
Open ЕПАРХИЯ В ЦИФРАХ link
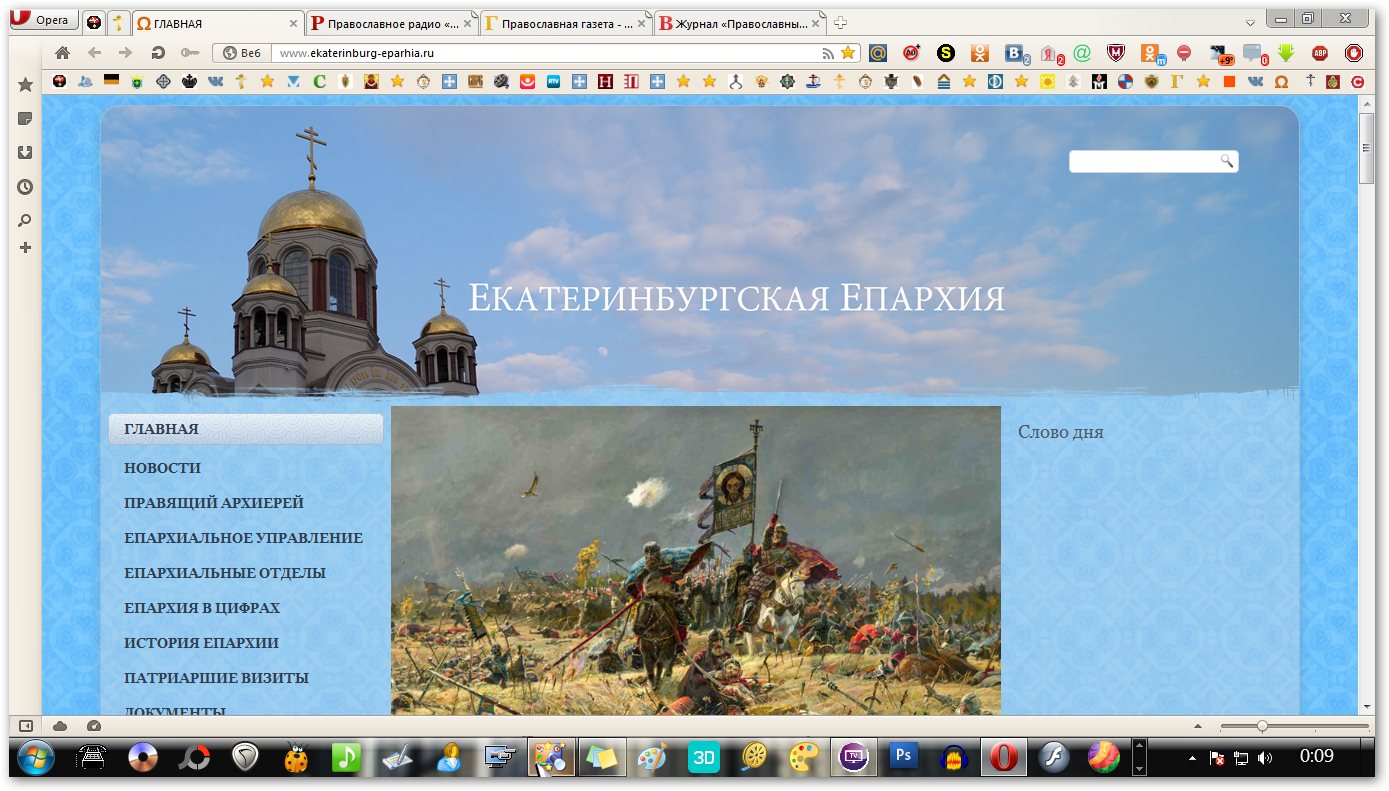click(202, 608)
